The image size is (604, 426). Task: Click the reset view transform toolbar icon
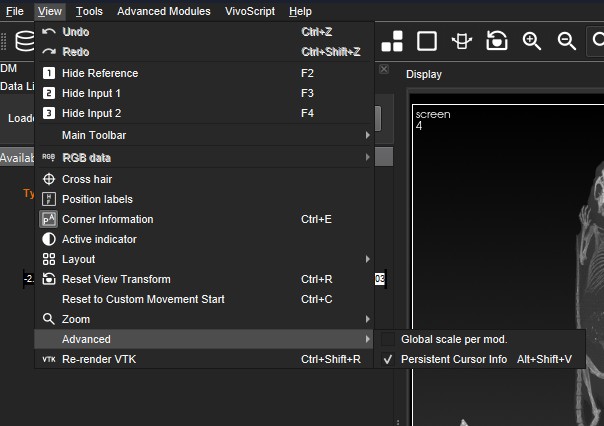pos(497,41)
